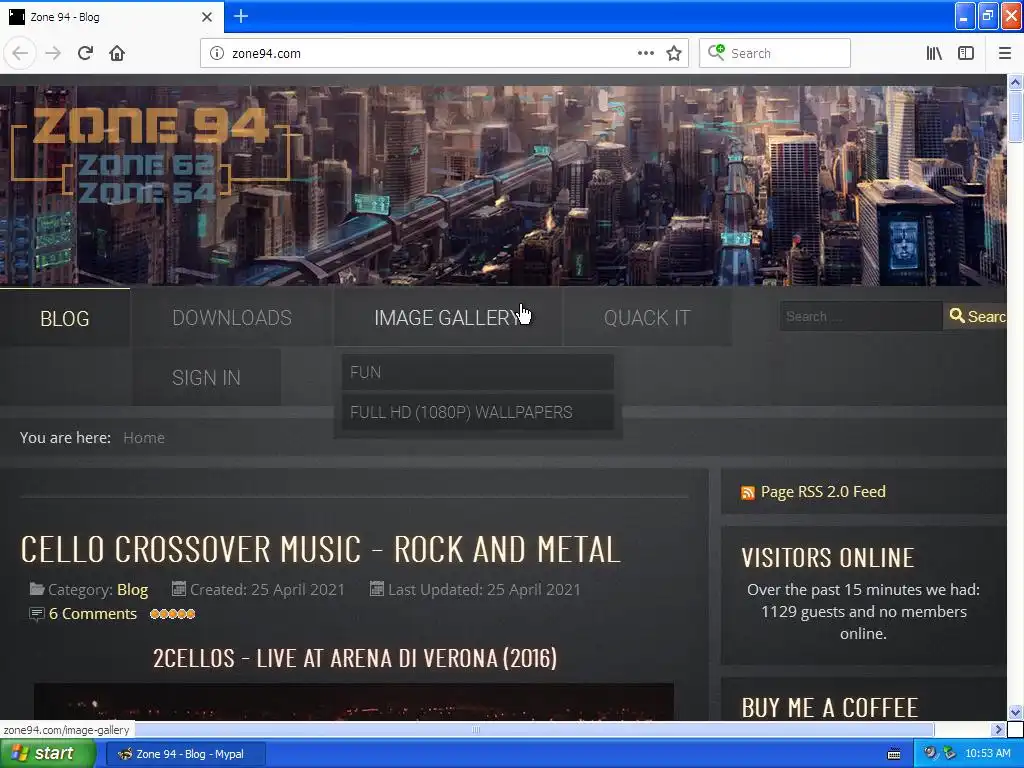Click the yellow site Search button
This screenshot has height=768, width=1024.
(976, 316)
